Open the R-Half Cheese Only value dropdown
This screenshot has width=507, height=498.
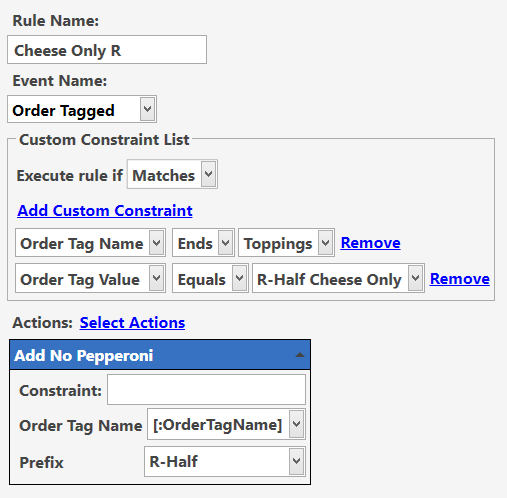tap(338, 279)
